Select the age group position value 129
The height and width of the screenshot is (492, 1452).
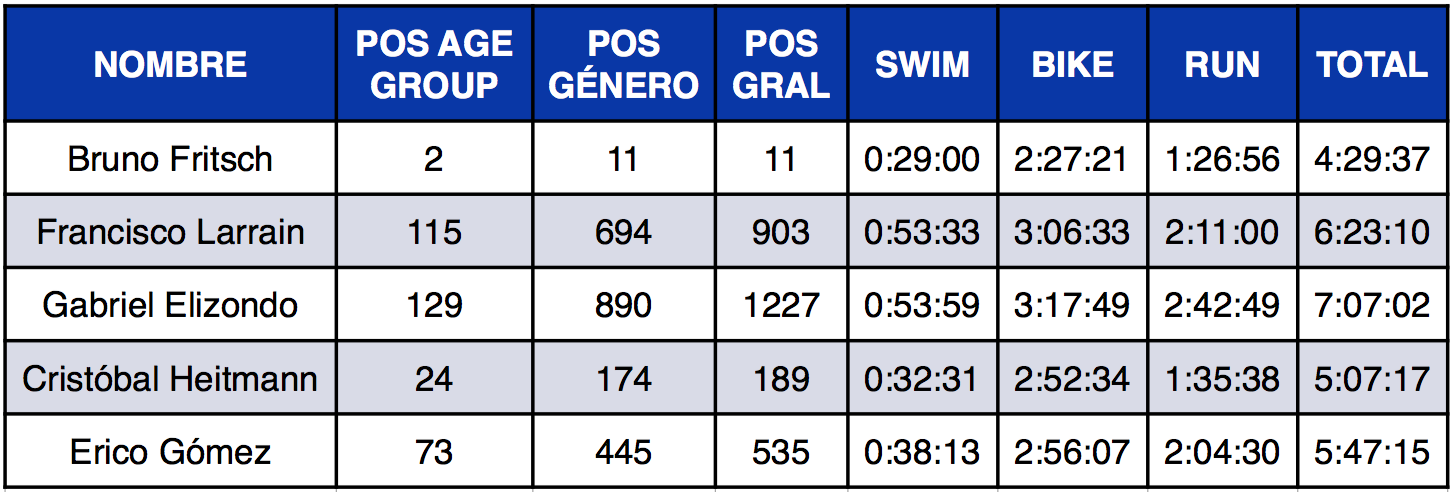pyautogui.click(x=434, y=305)
